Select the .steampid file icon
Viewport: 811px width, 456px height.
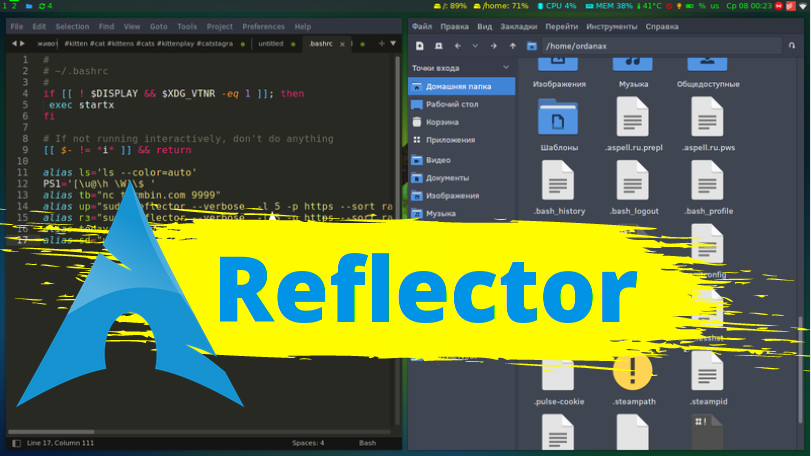[707, 371]
